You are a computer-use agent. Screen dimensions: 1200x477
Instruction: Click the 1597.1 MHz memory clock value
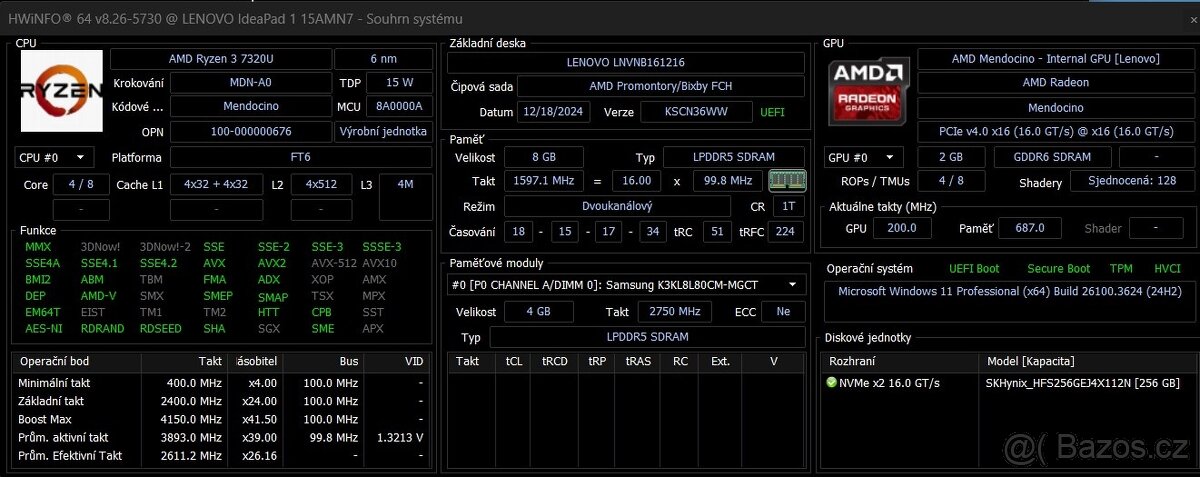pyautogui.click(x=543, y=181)
